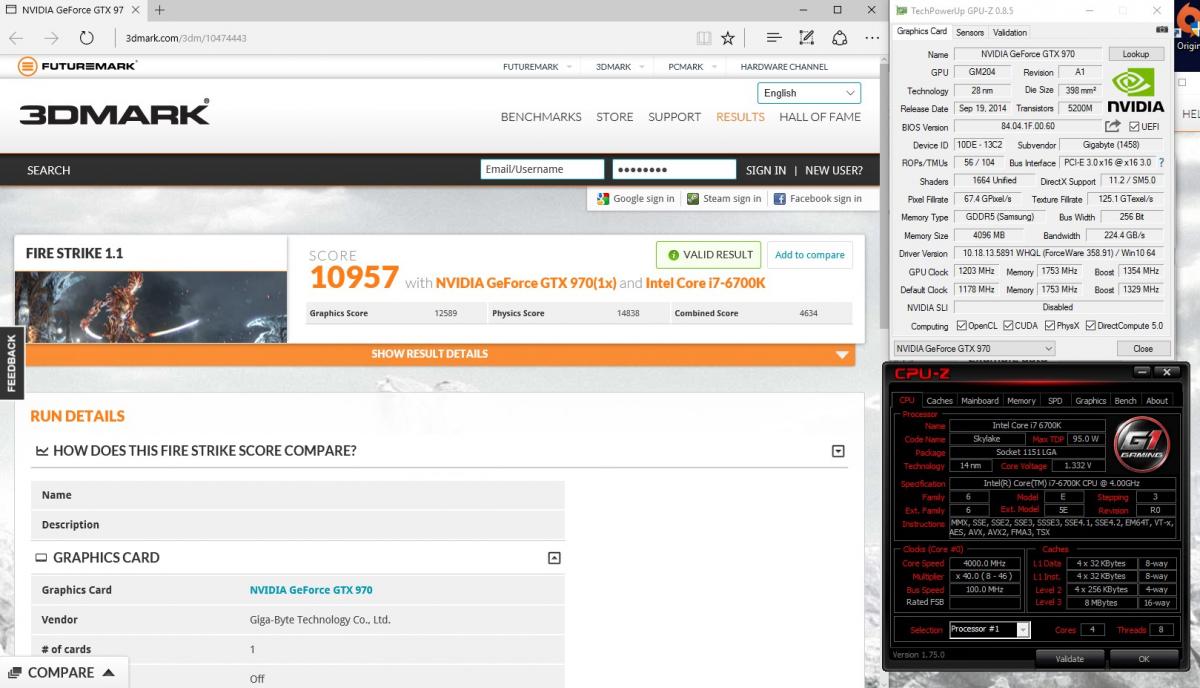Toggle the DirectCompute 5.0 checkbox
The height and width of the screenshot is (688, 1200).
[1090, 326]
